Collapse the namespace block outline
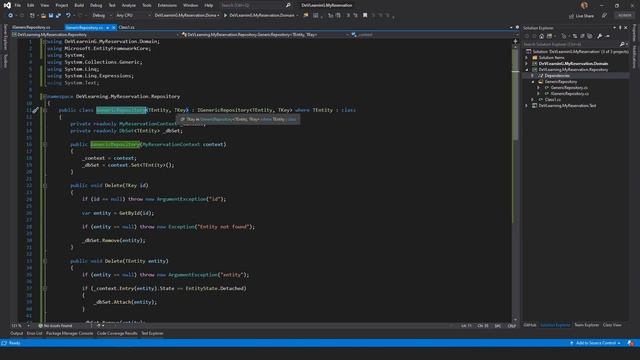The height and width of the screenshot is (360, 640). pos(44,96)
